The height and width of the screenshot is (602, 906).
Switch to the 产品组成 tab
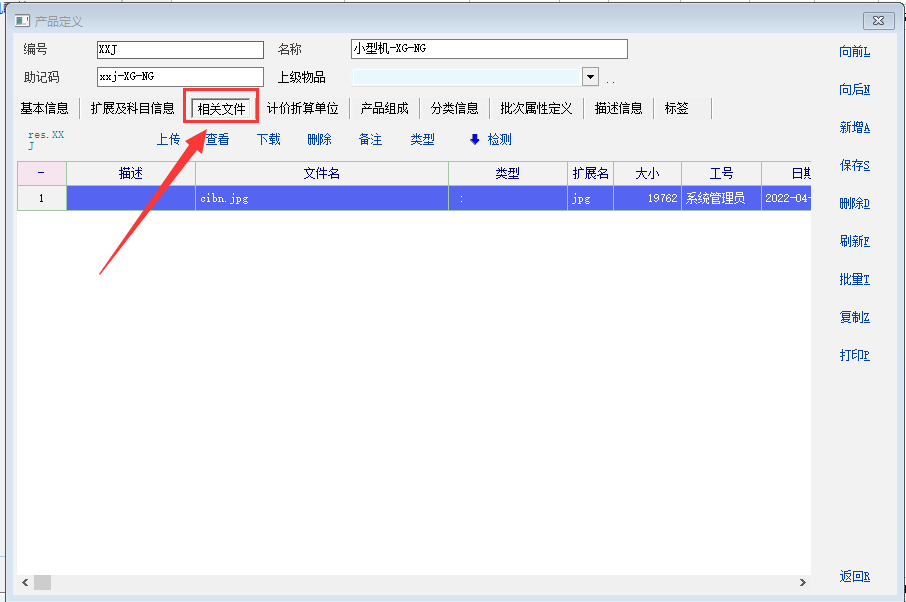tap(384, 108)
